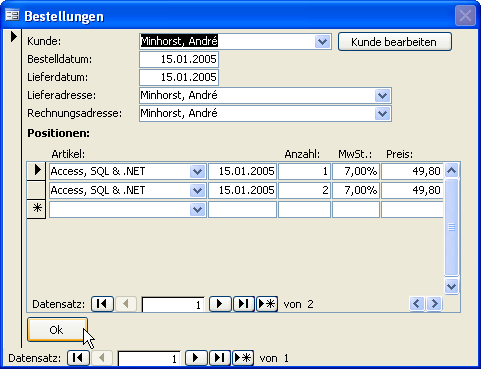The height and width of the screenshot is (369, 481).
Task: Open the Rechnungsadresse dropdown
Action: click(382, 114)
